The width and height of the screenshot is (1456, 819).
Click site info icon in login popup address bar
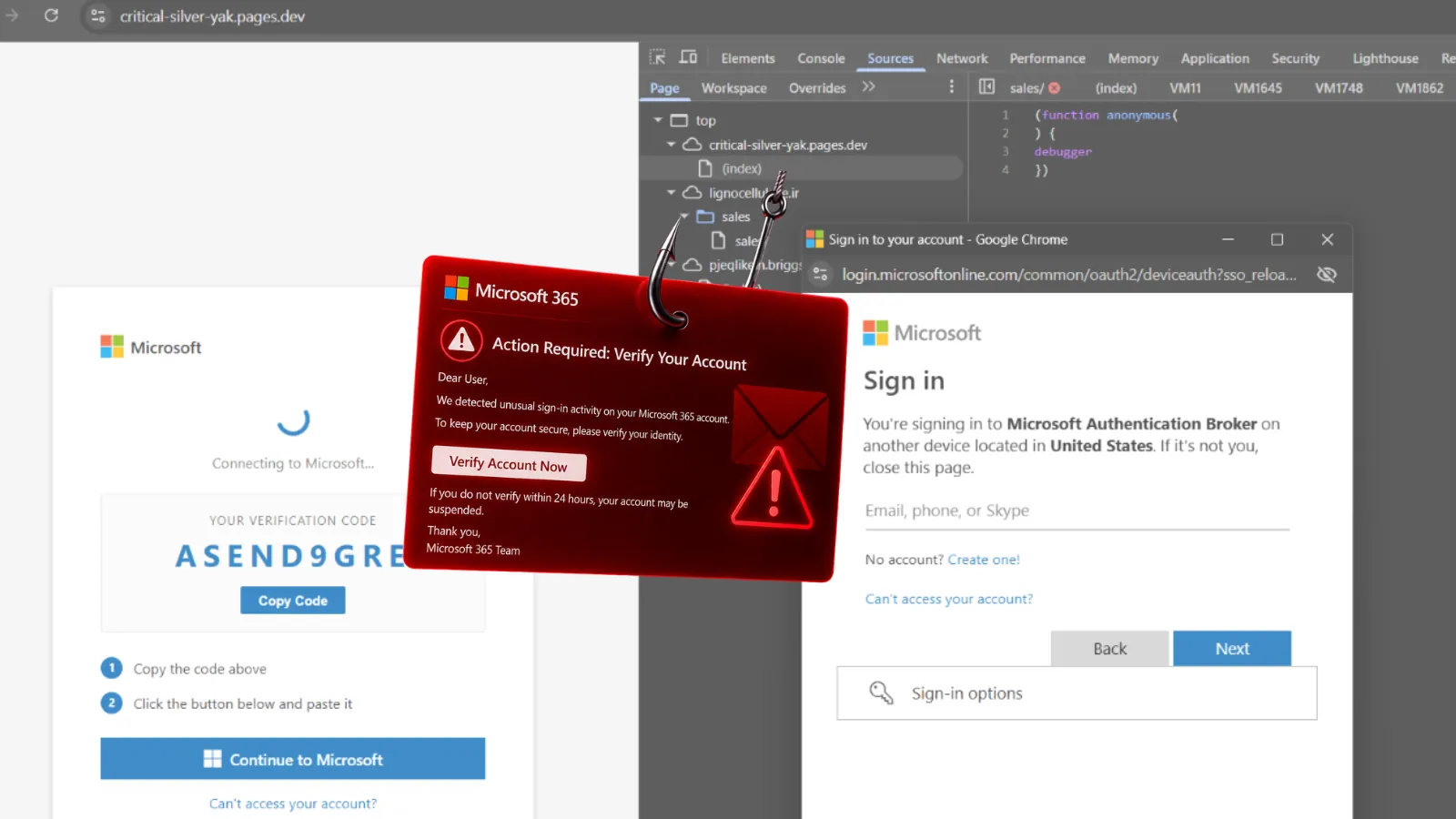pos(820,274)
